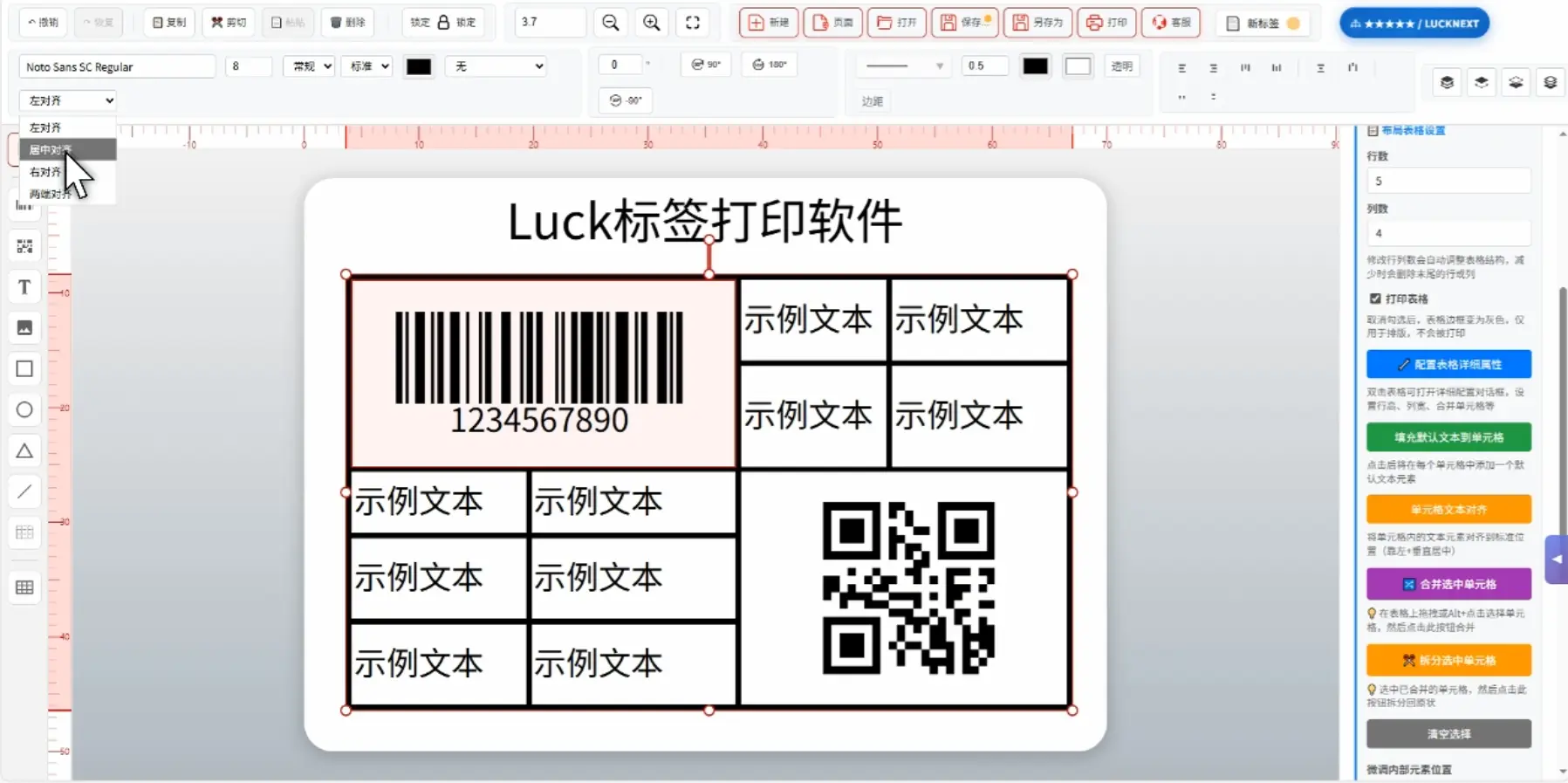This screenshot has height=783, width=1568.
Task: Click the first layer-order icon (bring to front)
Action: tap(1448, 83)
